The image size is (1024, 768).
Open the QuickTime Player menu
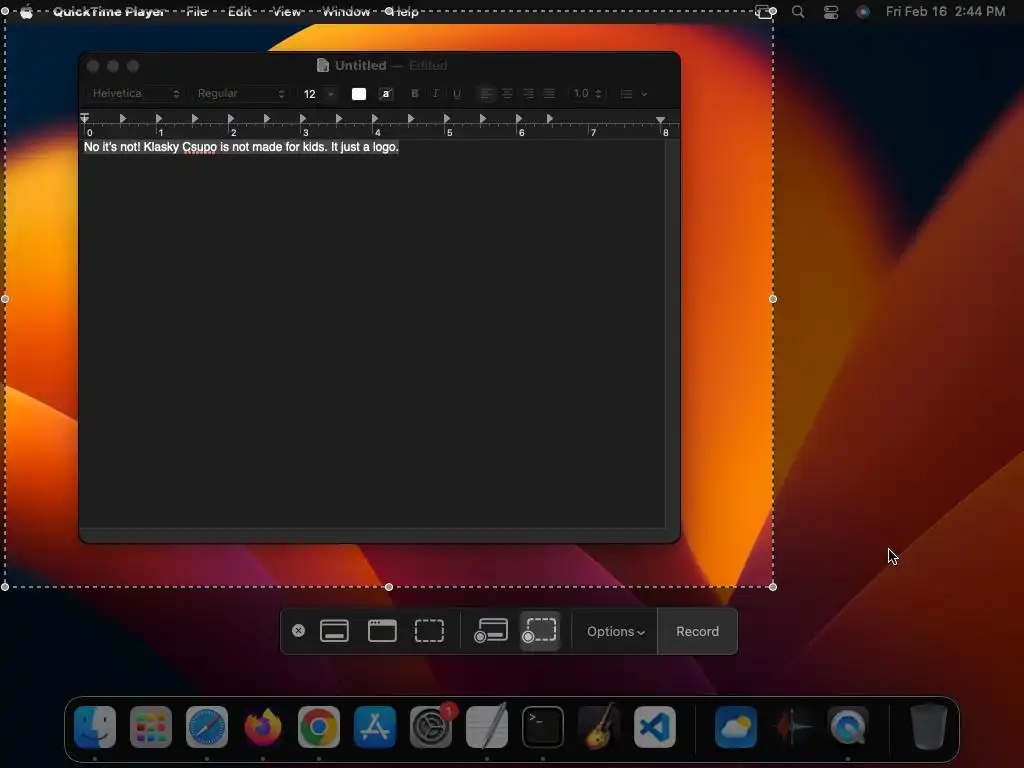(108, 11)
